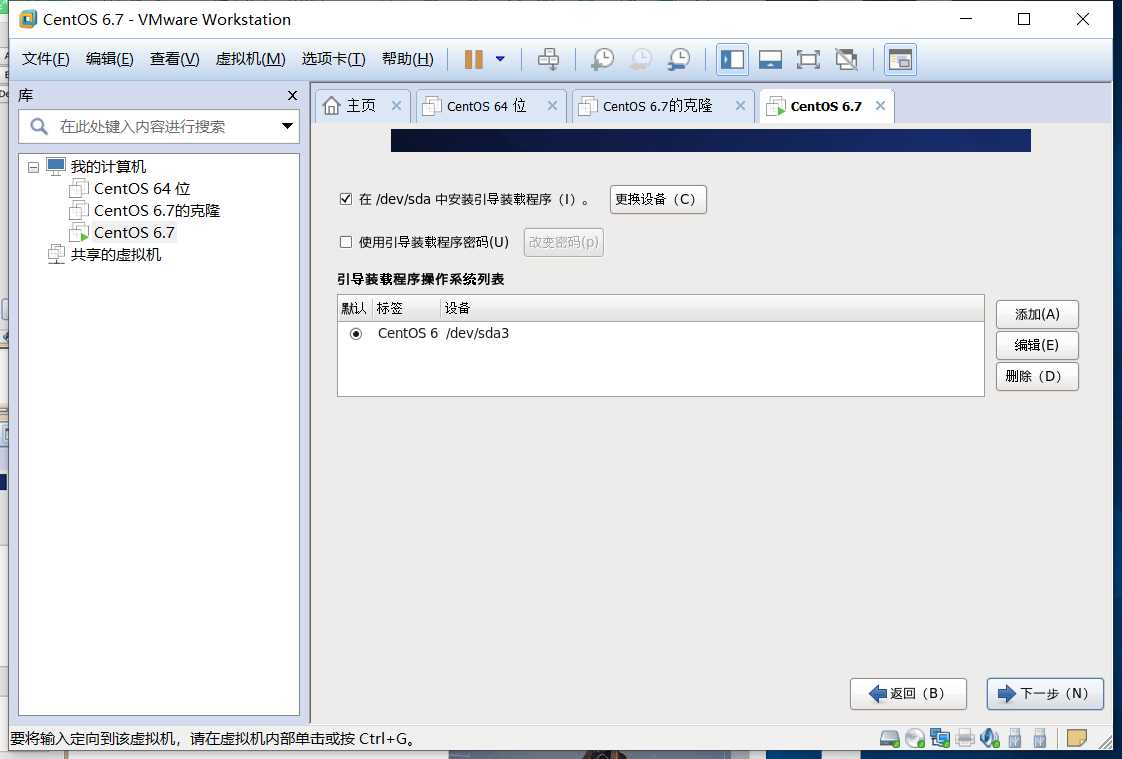
Task: Click the network adapter status icon
Action: click(x=940, y=738)
